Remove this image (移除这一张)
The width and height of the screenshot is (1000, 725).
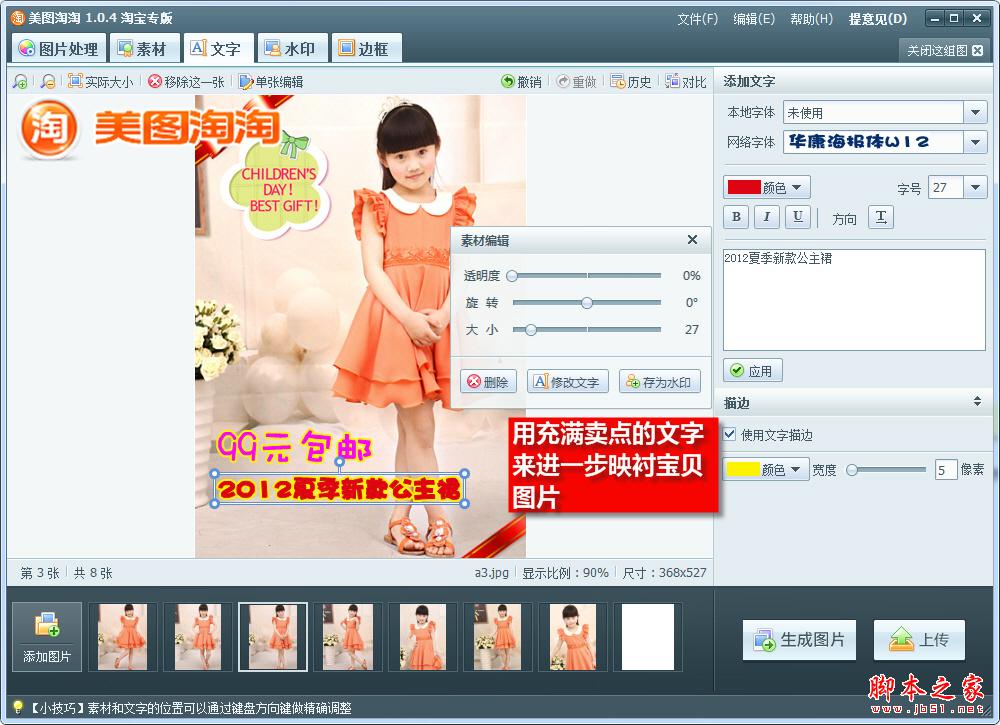[x=186, y=82]
